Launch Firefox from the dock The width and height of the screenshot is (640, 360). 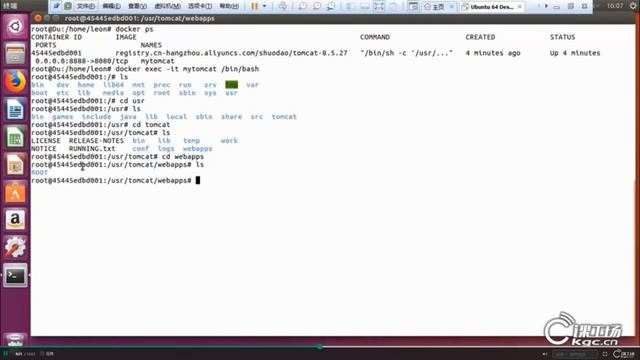point(15,82)
